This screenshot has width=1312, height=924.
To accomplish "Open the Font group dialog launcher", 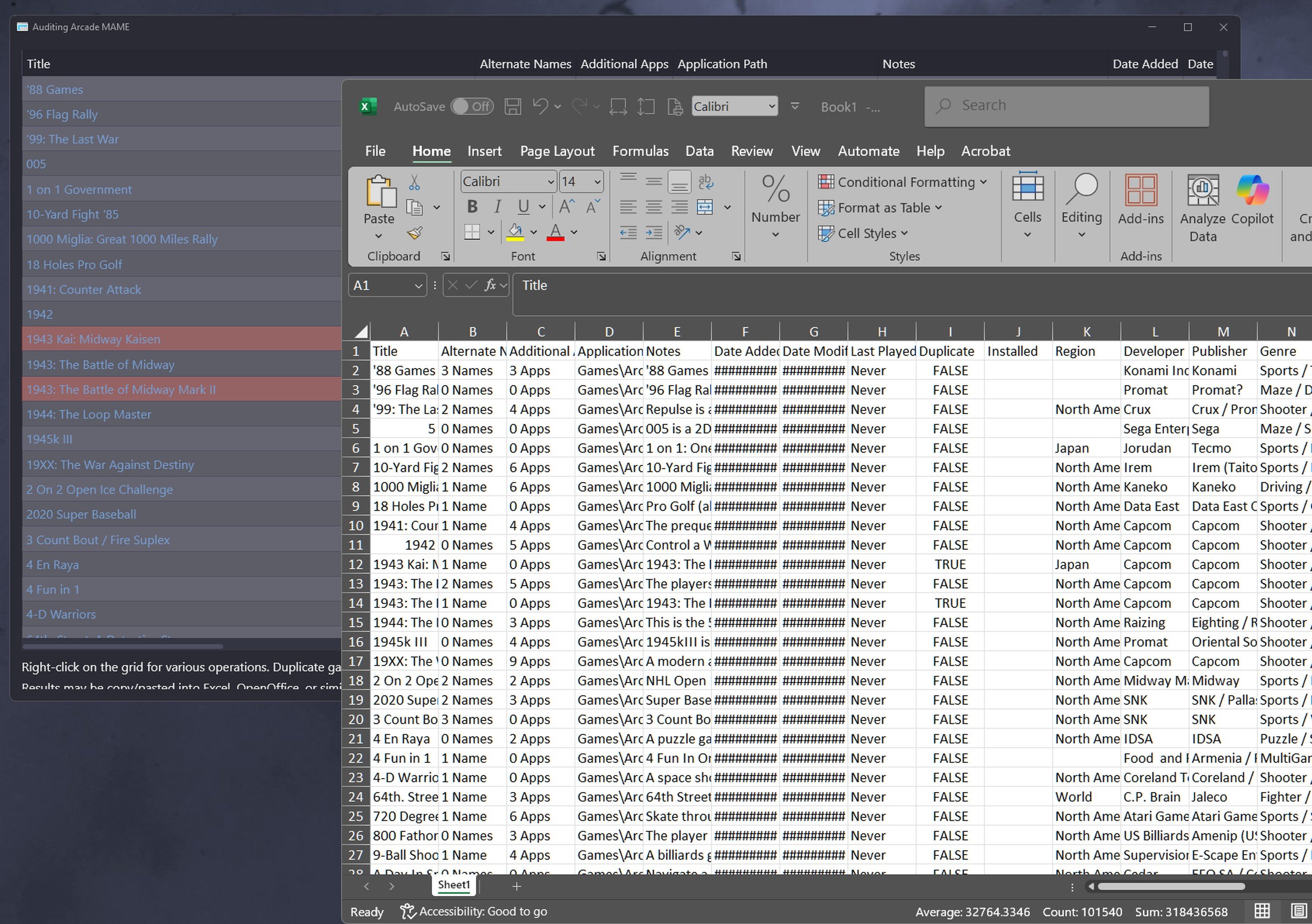I will [601, 256].
